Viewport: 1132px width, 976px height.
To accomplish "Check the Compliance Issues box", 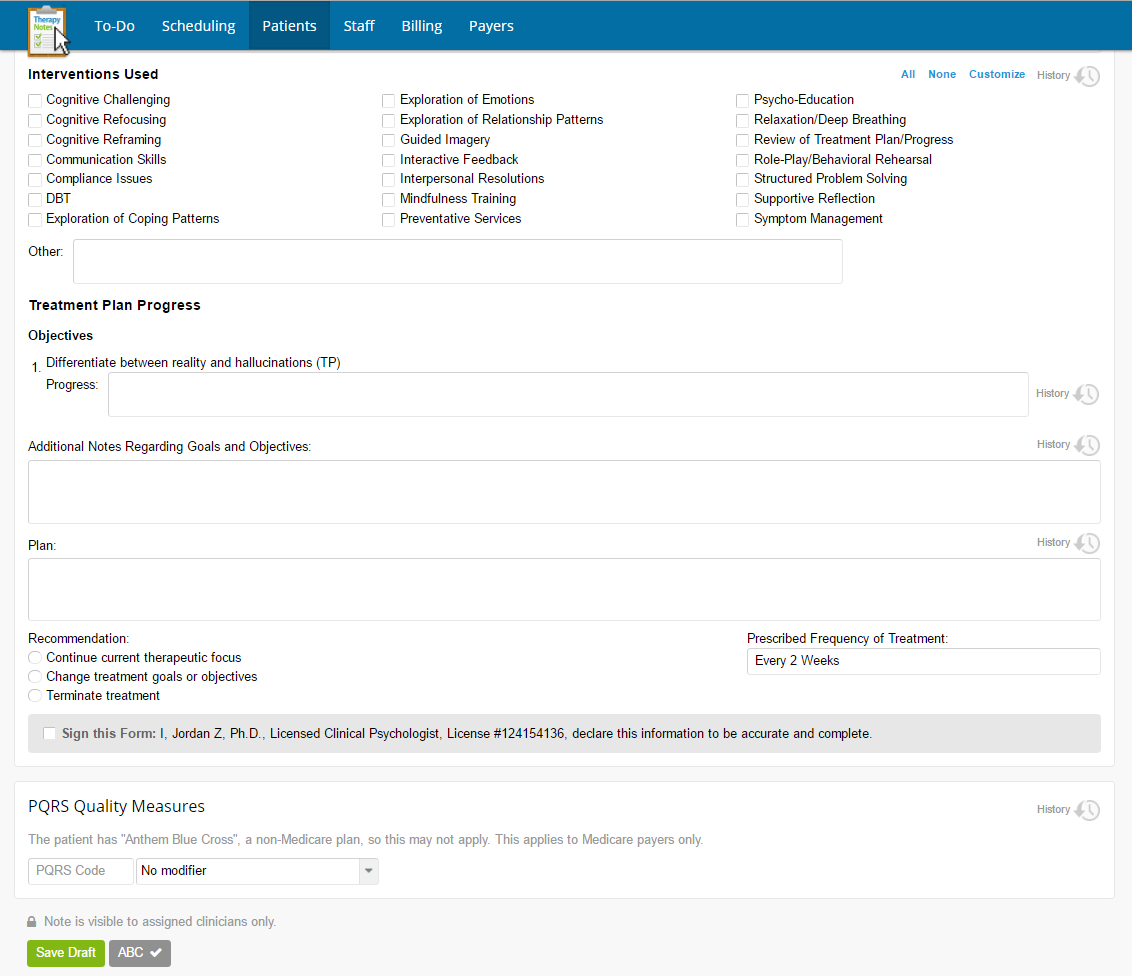I will pos(35,180).
